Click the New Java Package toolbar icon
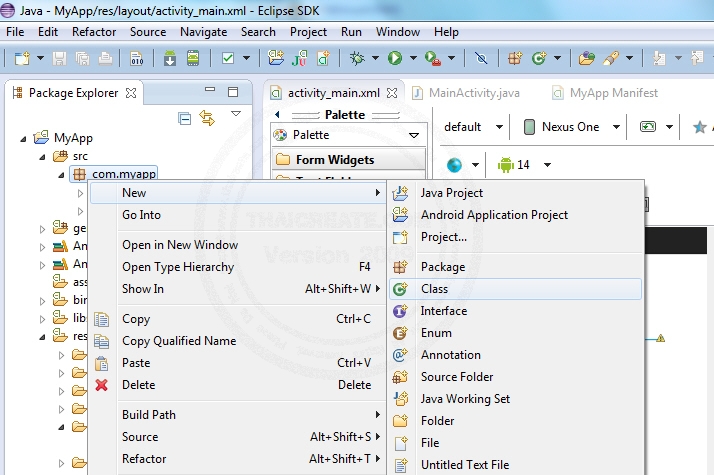The width and height of the screenshot is (714, 475). tap(515, 58)
